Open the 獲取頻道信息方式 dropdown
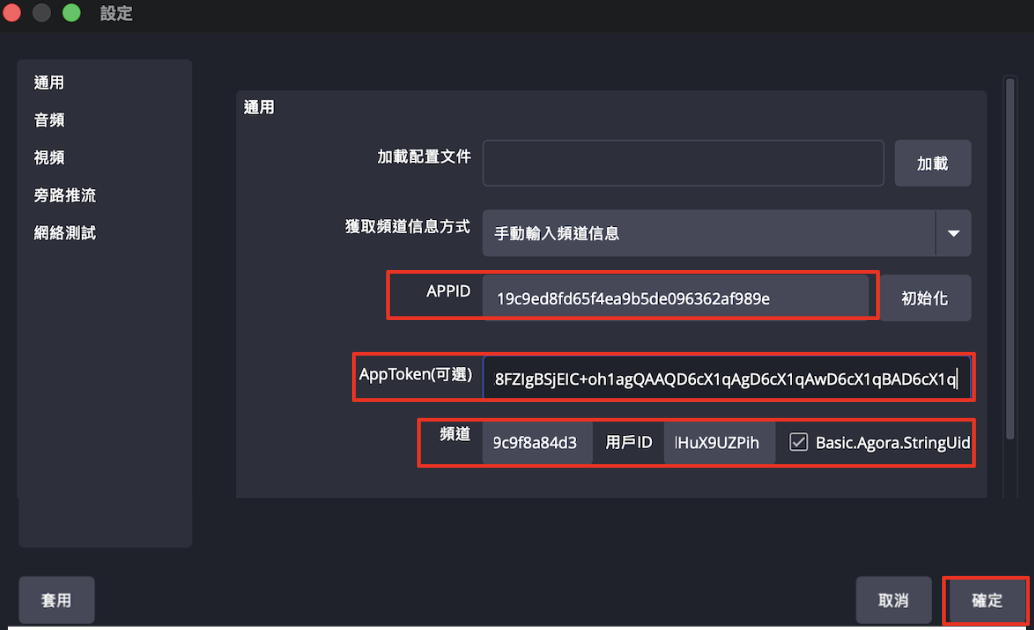 pos(727,233)
